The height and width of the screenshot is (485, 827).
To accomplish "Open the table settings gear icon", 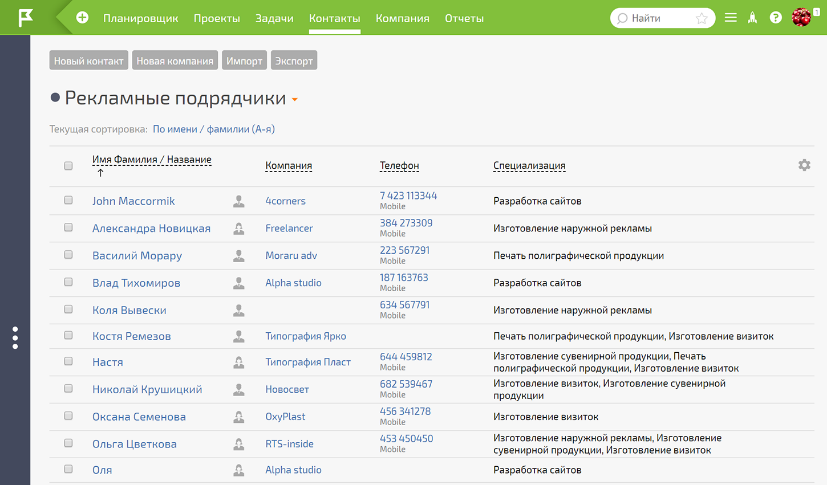I will click(x=804, y=165).
